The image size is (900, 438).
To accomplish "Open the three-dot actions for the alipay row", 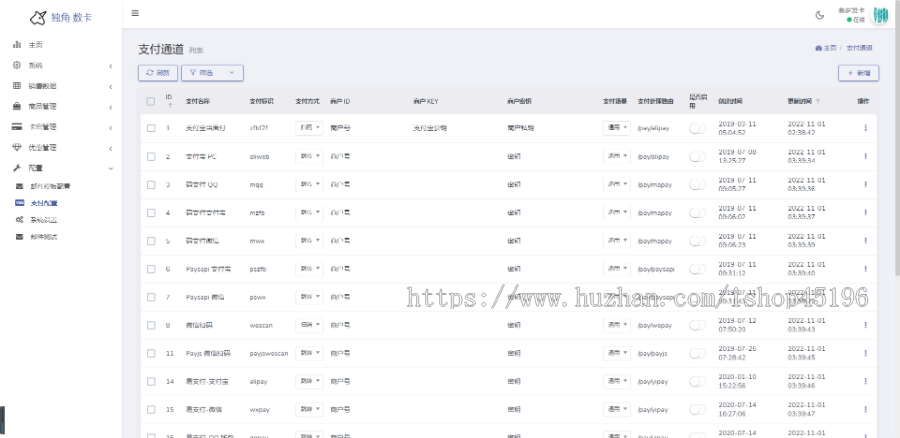I will tap(865, 381).
